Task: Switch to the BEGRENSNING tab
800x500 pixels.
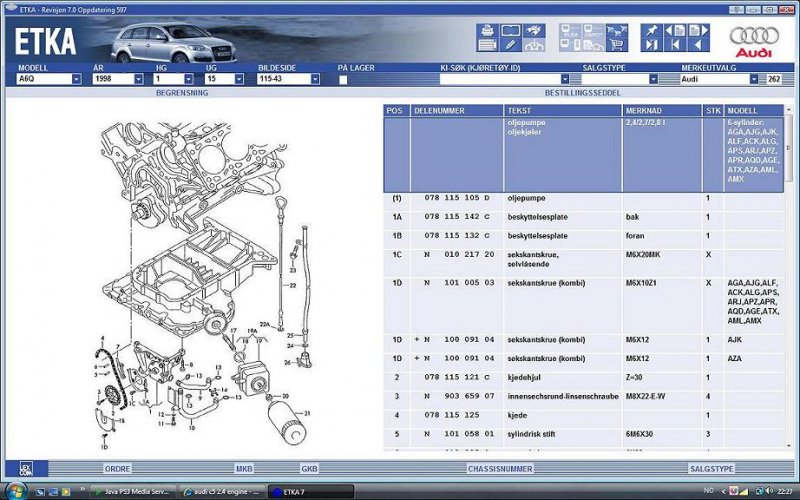Action: click(181, 92)
